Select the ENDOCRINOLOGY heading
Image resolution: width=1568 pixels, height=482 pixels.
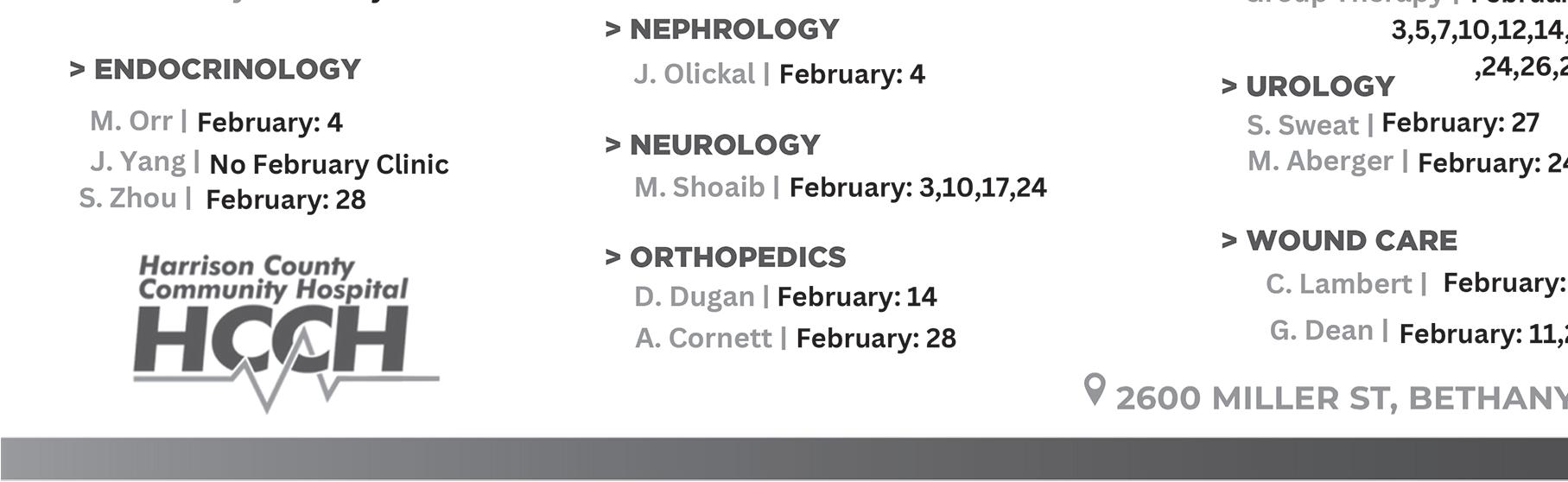215,69
